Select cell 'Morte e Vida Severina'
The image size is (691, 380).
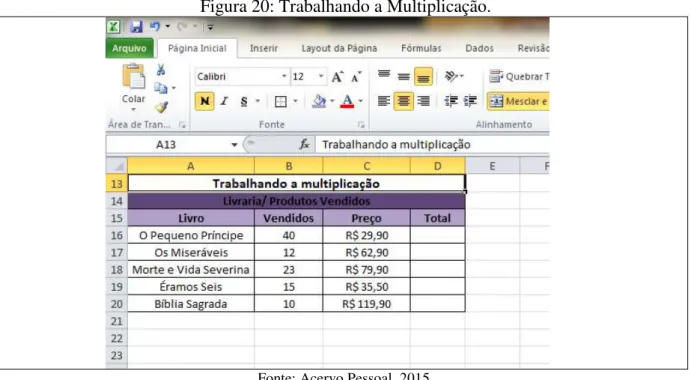[x=191, y=270]
